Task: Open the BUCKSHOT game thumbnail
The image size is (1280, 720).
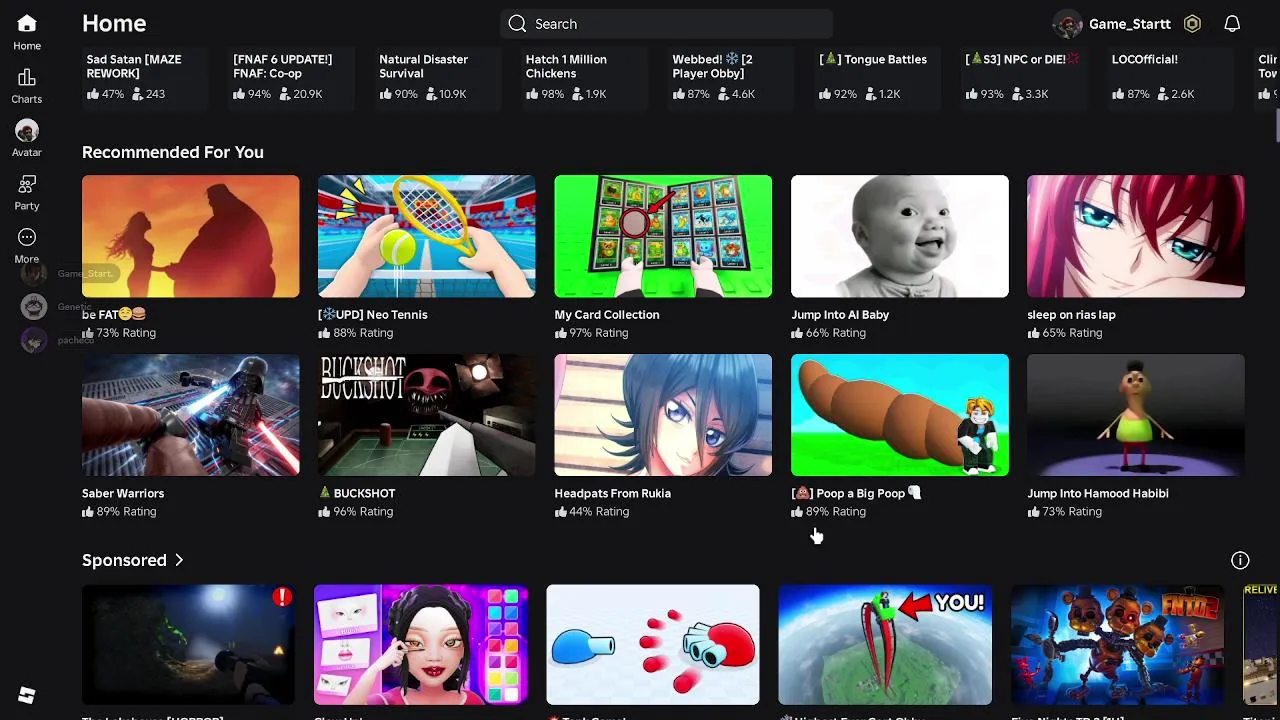Action: tap(426, 415)
